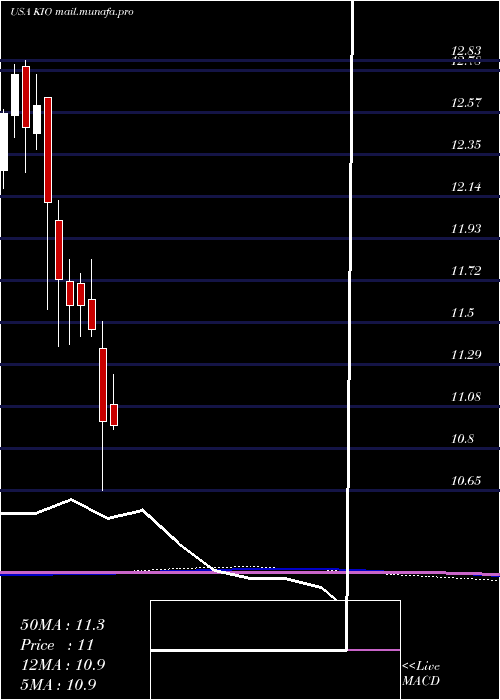The height and width of the screenshot is (700, 500).
Task: Click the white candlestick between 12.57 and 12.83
Action: 15,95
